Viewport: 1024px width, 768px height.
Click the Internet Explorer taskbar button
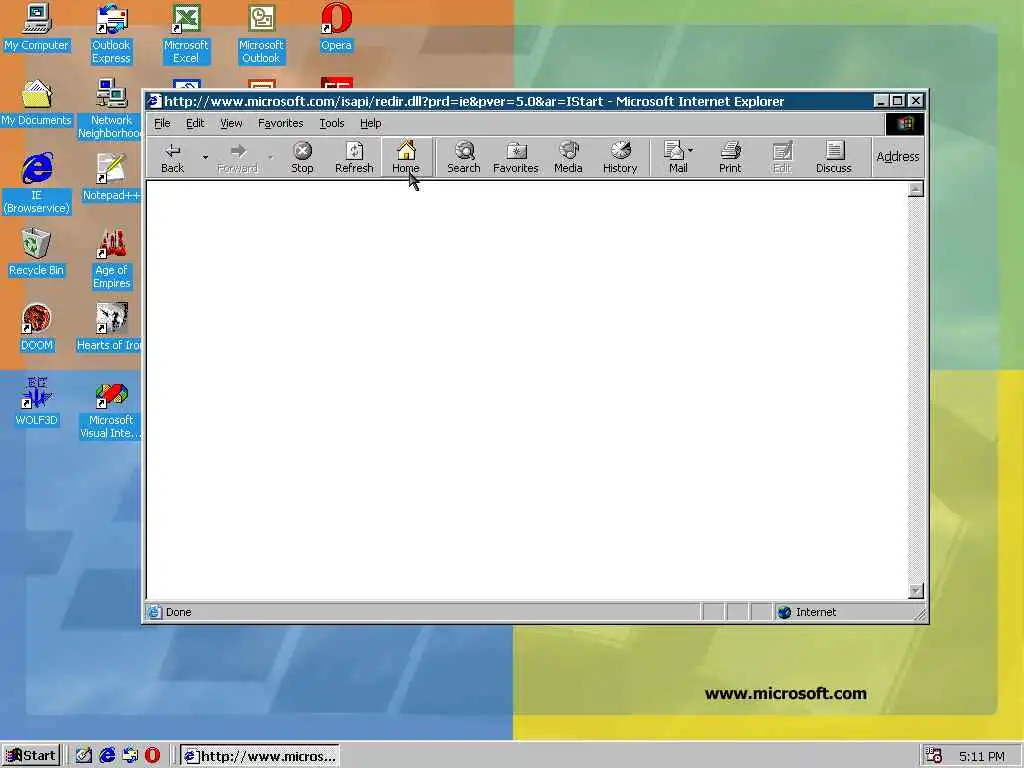click(x=260, y=756)
